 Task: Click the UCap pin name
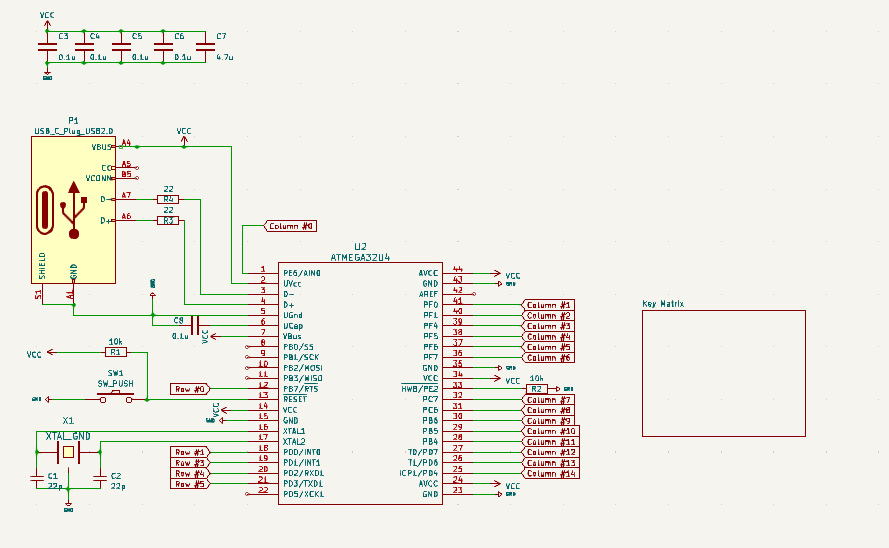(x=293, y=326)
